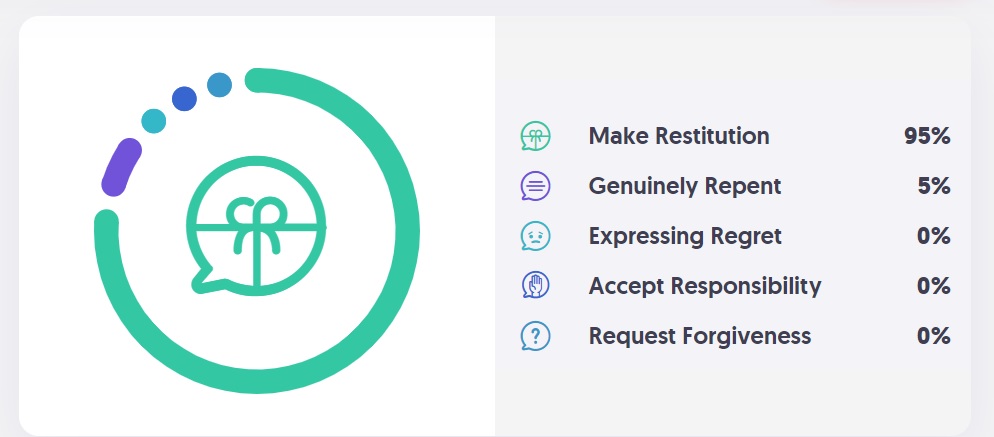Screen dimensions: 994x437
Task: Click the sad face Expressing Regret icon
Action: pyautogui.click(x=536, y=236)
